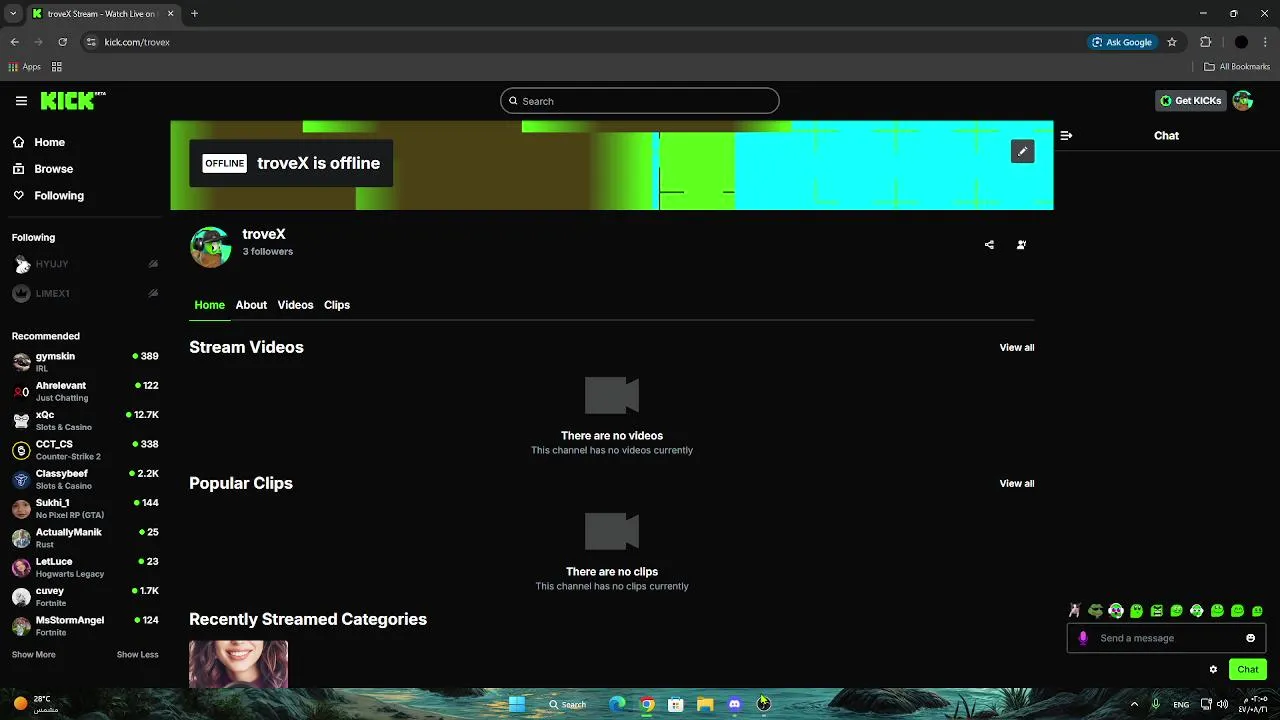The width and height of the screenshot is (1280, 720).
Task: Open the Microsoft Edge taskbar icon
Action: tap(618, 704)
